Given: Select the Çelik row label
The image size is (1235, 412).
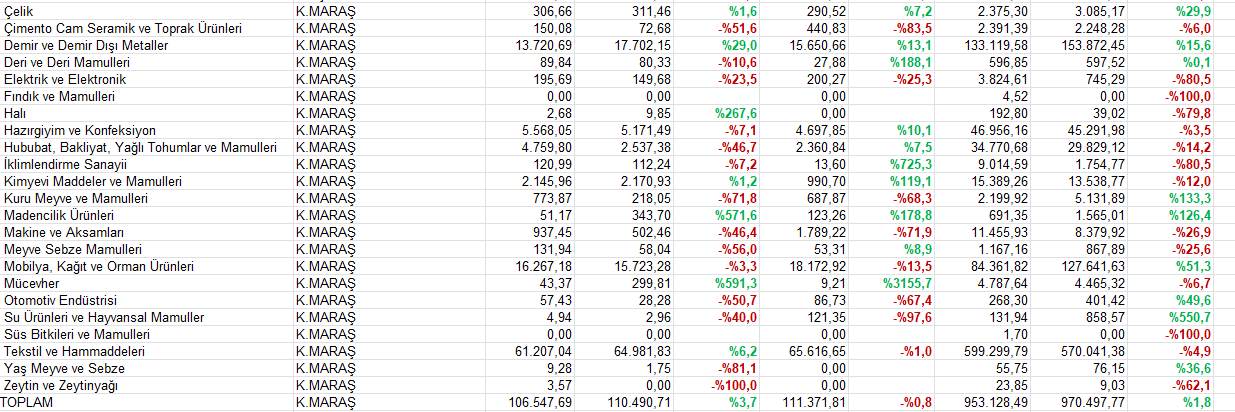Looking at the screenshot, I should [20, 10].
